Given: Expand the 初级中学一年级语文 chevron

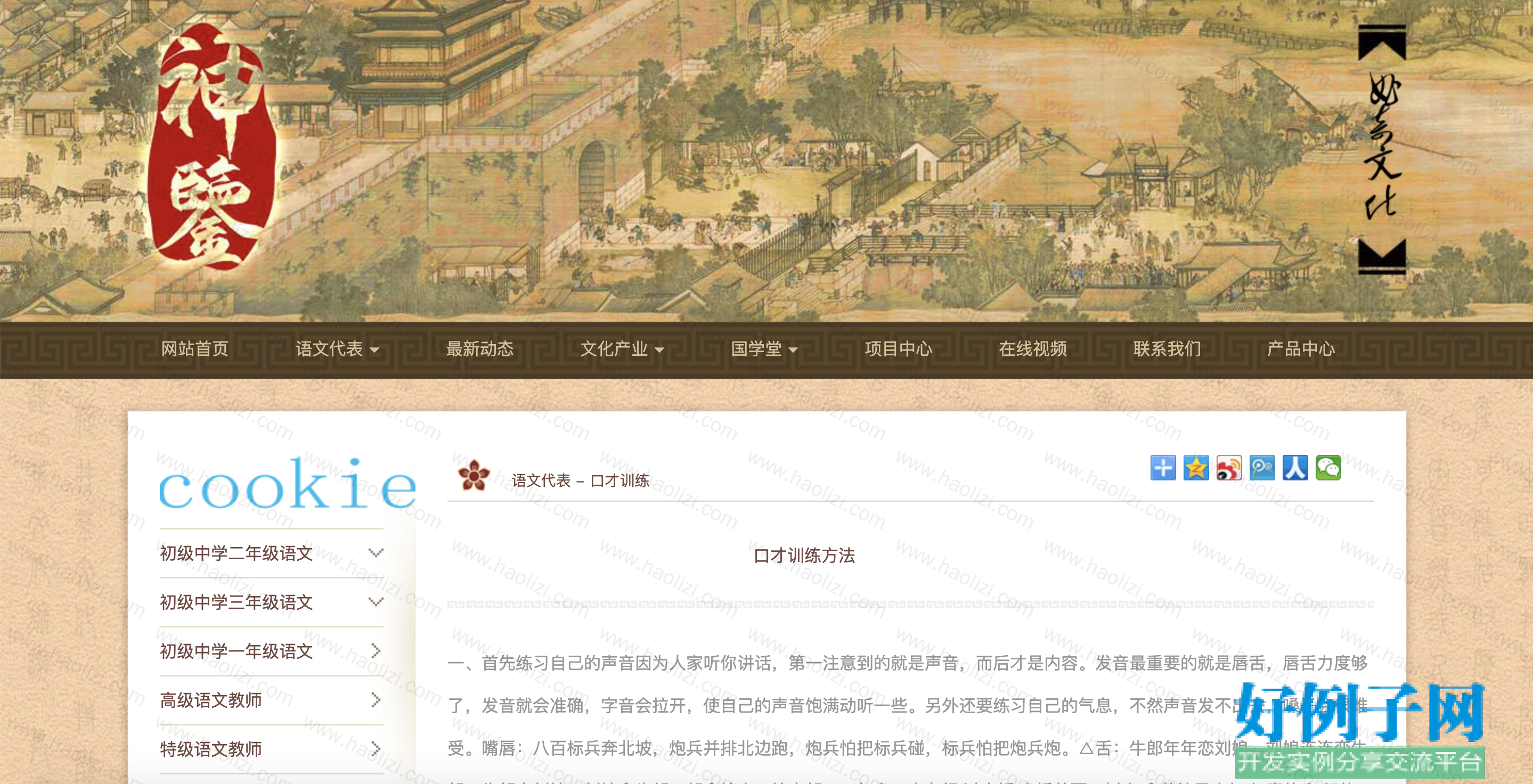Looking at the screenshot, I should coord(376,651).
